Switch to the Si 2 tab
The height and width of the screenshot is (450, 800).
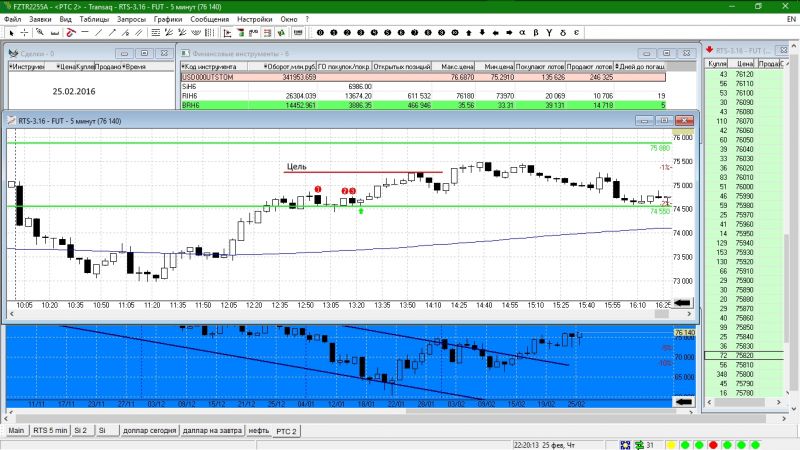pos(81,430)
